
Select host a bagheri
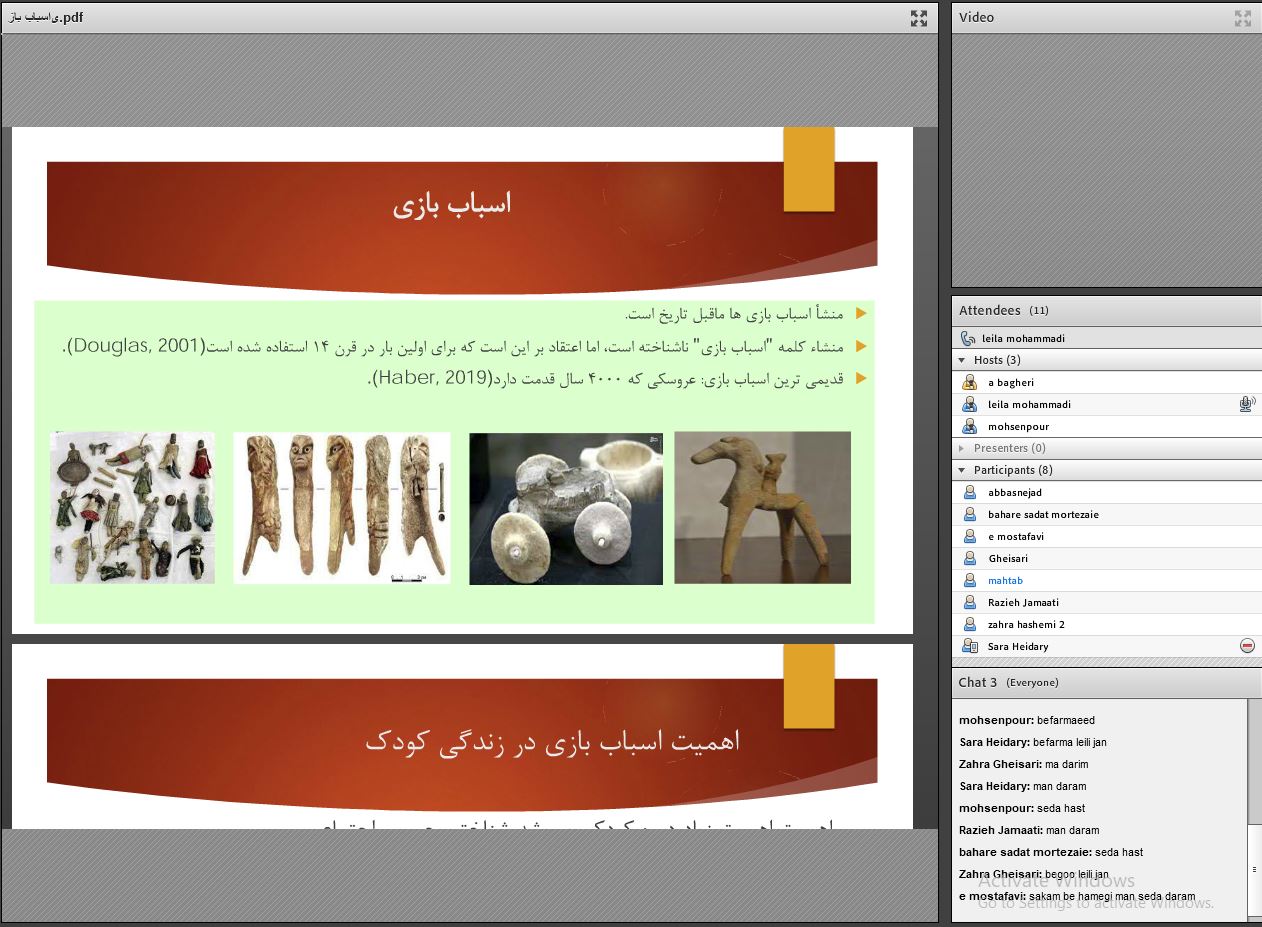coord(1106,383)
